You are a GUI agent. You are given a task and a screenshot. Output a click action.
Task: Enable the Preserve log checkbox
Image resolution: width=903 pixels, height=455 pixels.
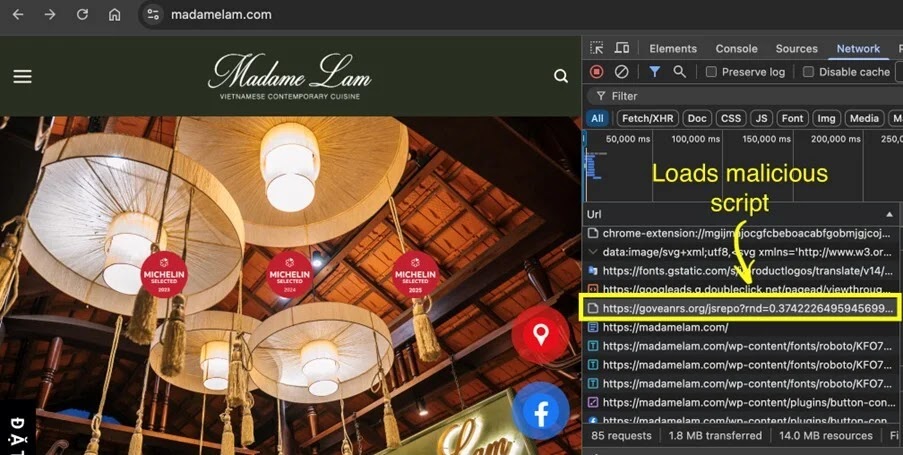pos(711,72)
